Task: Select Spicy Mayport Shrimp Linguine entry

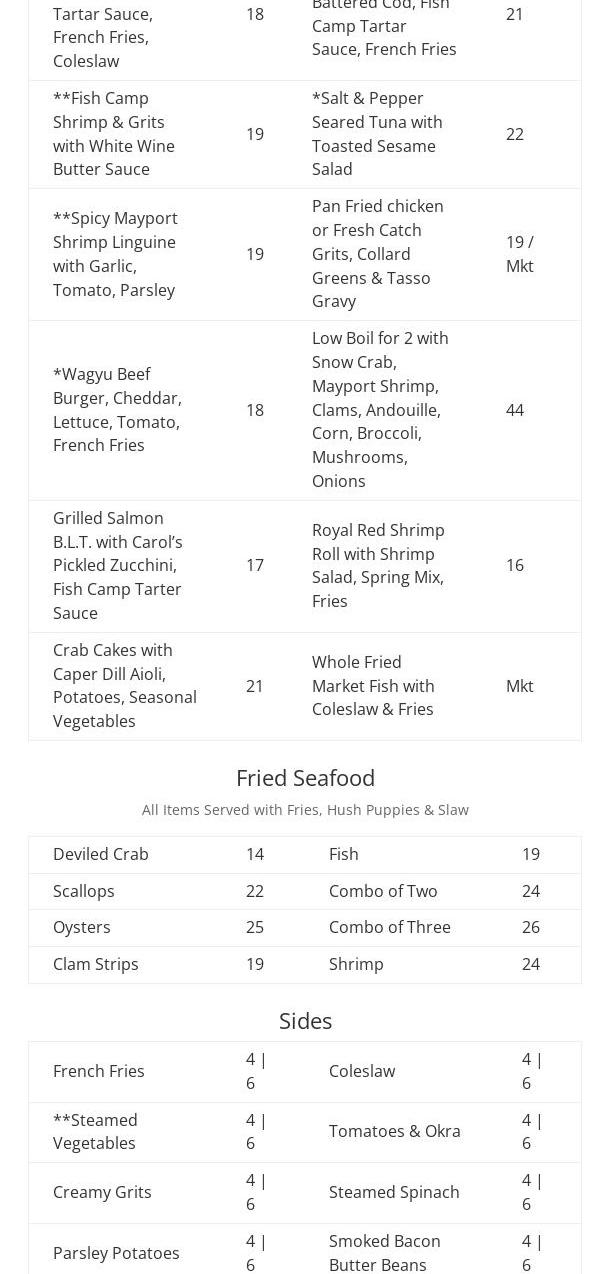Action: [115, 254]
